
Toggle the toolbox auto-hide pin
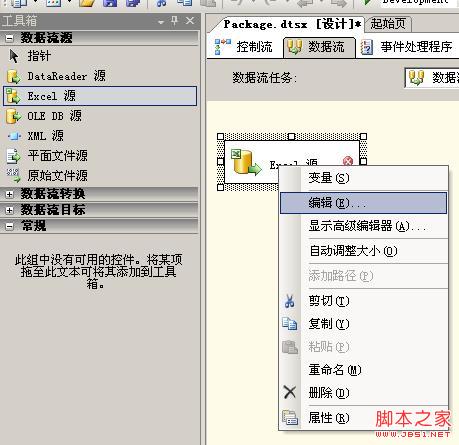[174, 21]
